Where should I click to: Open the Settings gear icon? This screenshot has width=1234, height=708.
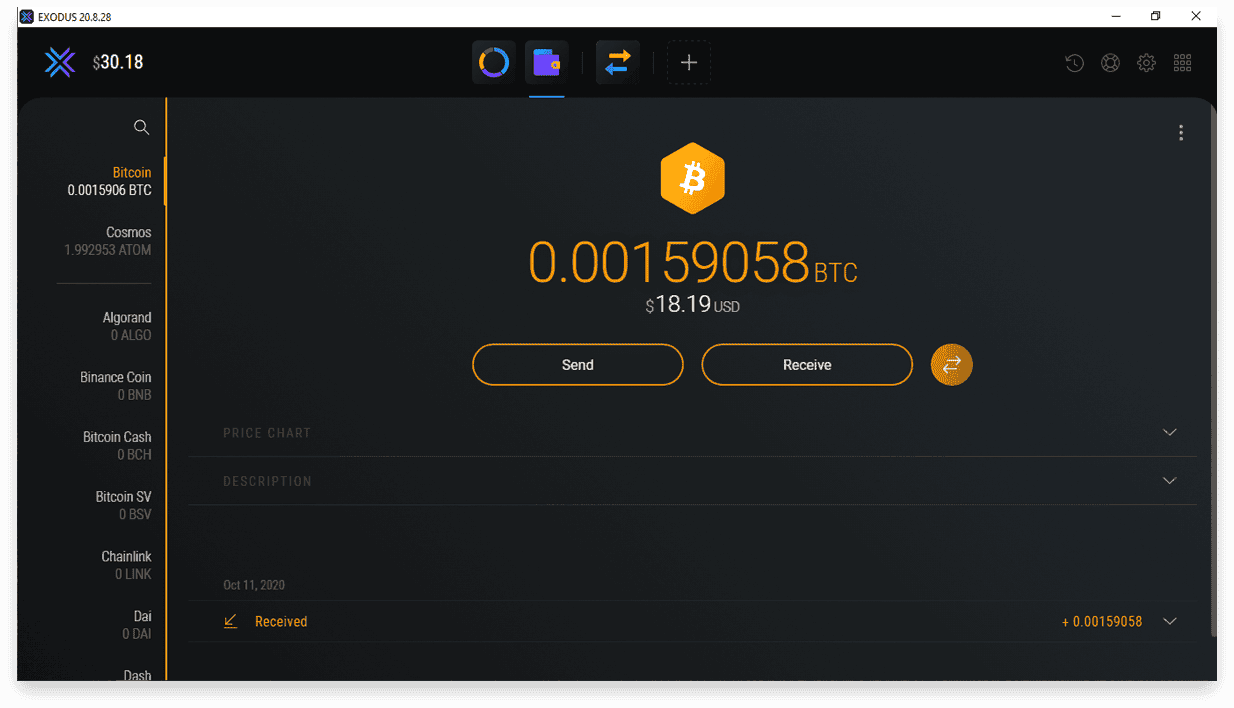1146,63
